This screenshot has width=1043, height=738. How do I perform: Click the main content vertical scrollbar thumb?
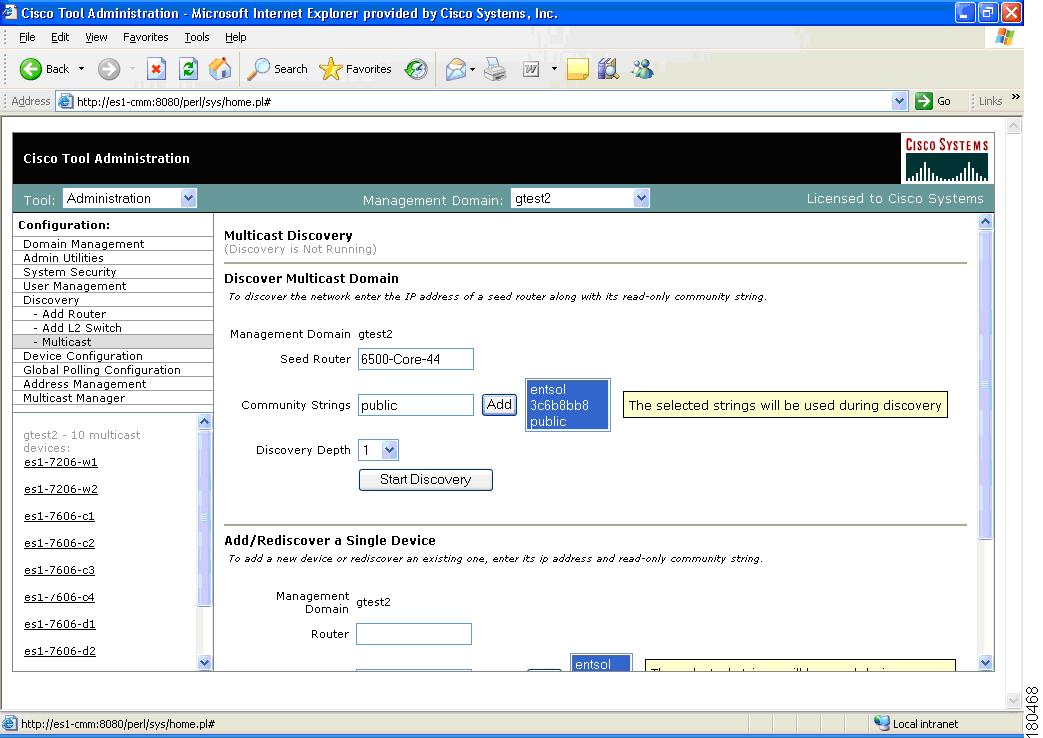[986, 384]
